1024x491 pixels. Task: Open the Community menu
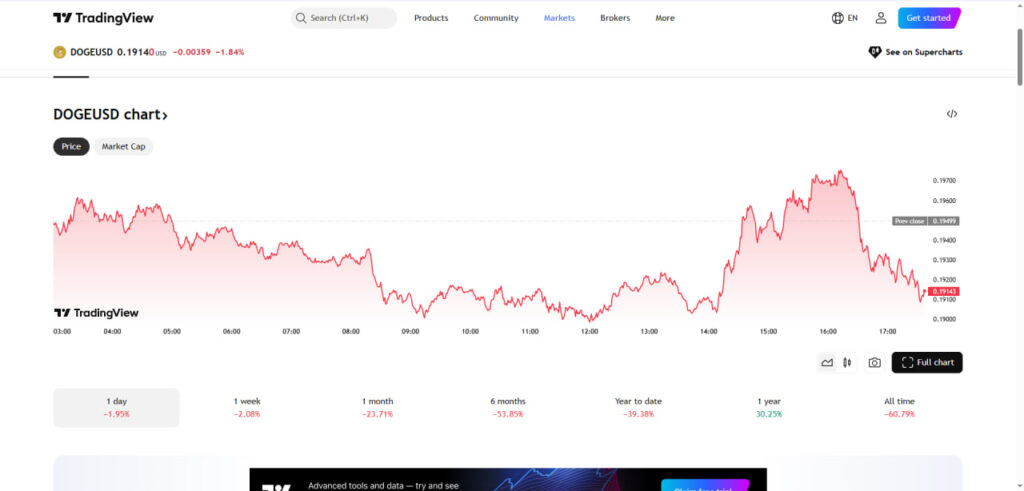pyautogui.click(x=496, y=18)
